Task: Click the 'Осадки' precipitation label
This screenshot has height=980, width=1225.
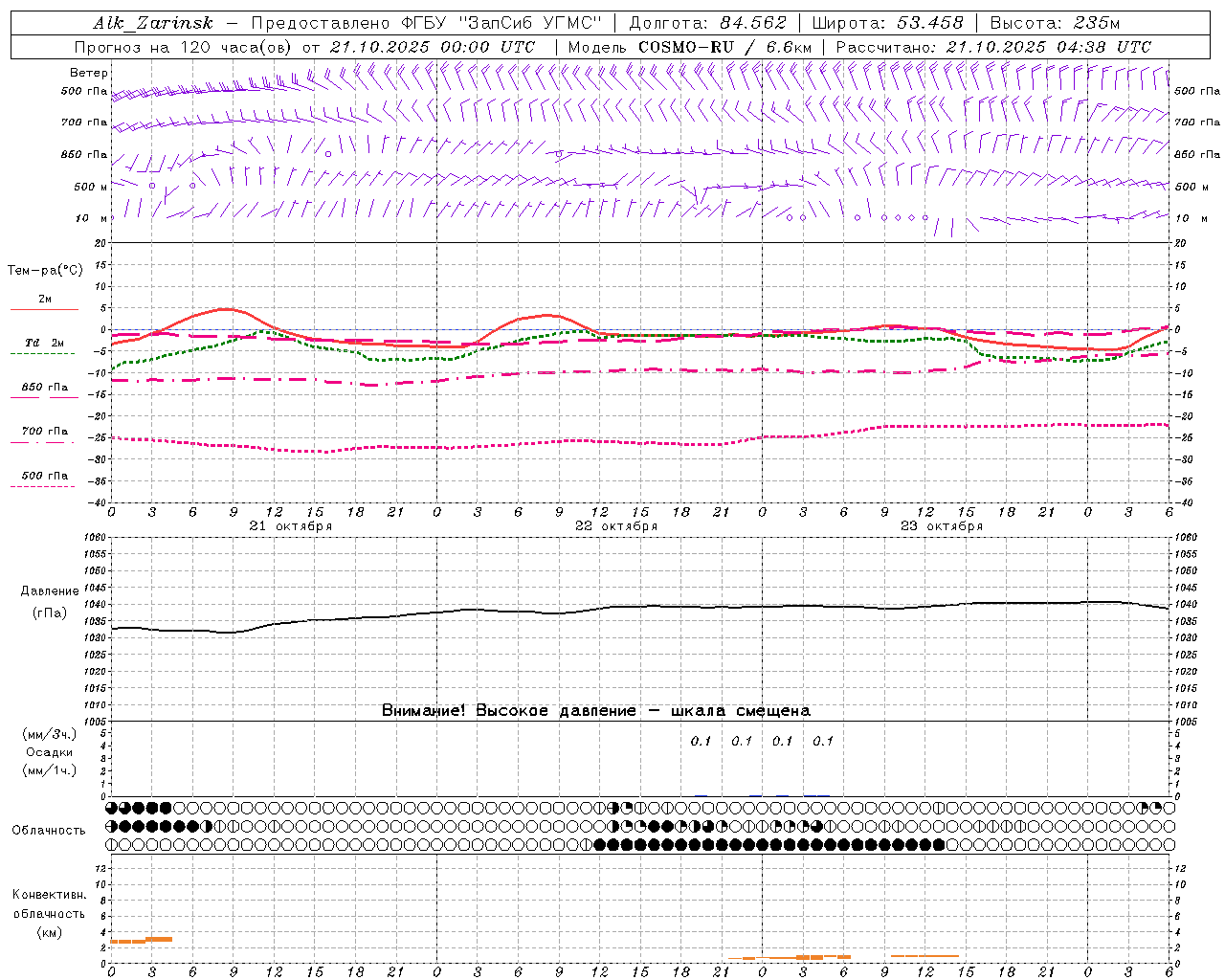Action: click(x=50, y=752)
